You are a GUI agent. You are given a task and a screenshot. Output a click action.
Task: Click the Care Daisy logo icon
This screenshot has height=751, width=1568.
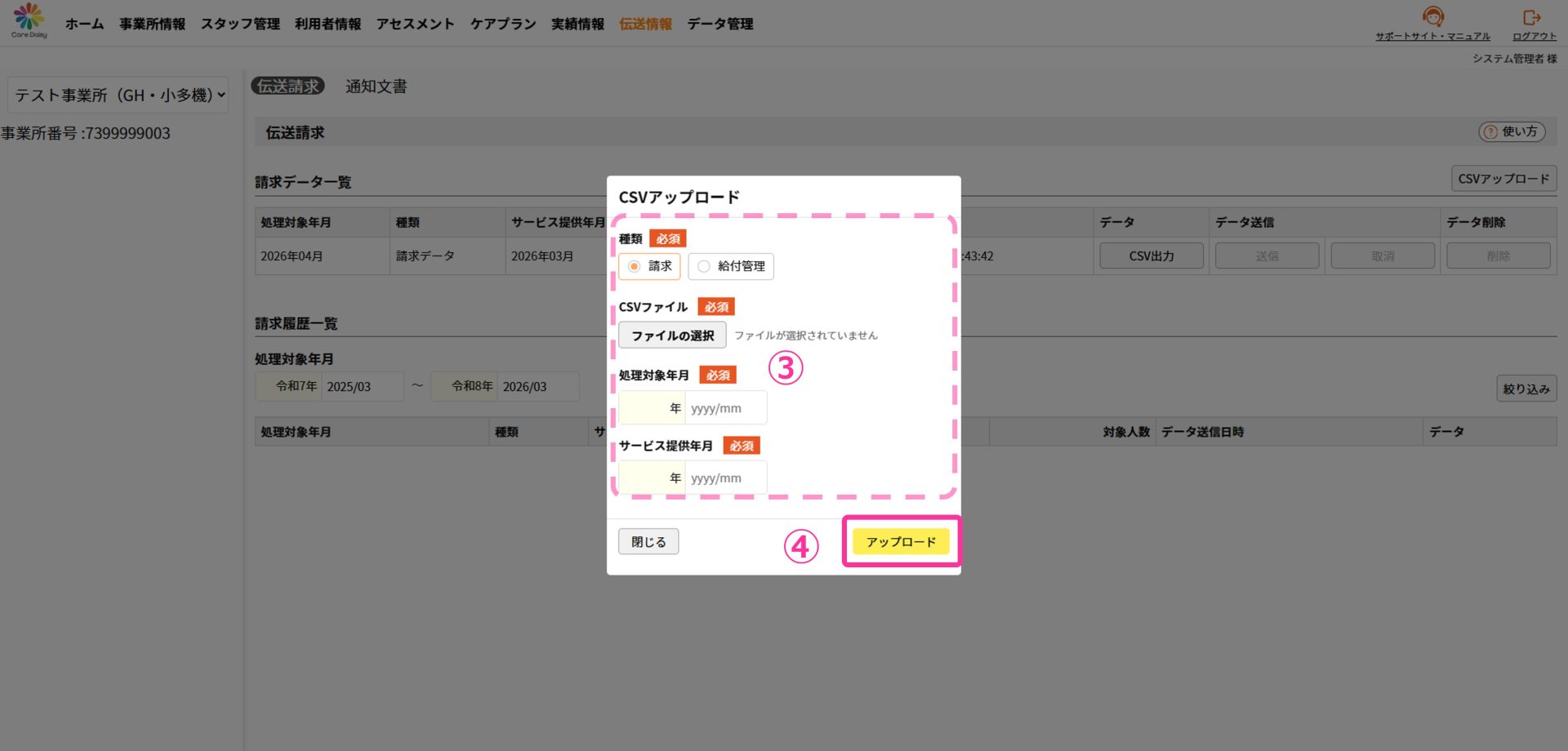point(29,20)
